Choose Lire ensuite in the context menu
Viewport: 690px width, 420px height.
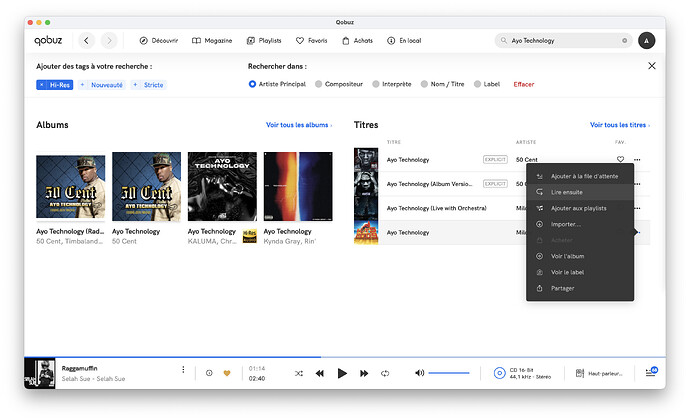coord(580,192)
